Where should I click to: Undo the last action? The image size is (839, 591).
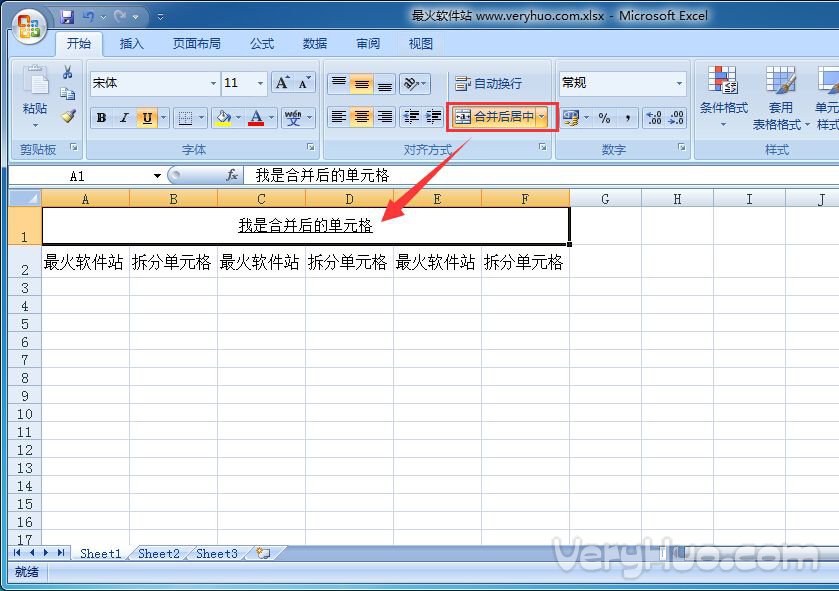88,17
